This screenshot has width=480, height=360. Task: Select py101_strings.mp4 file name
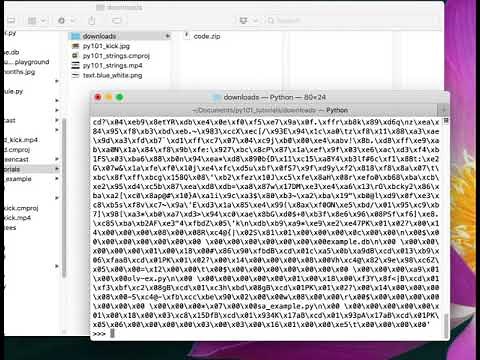113,65
